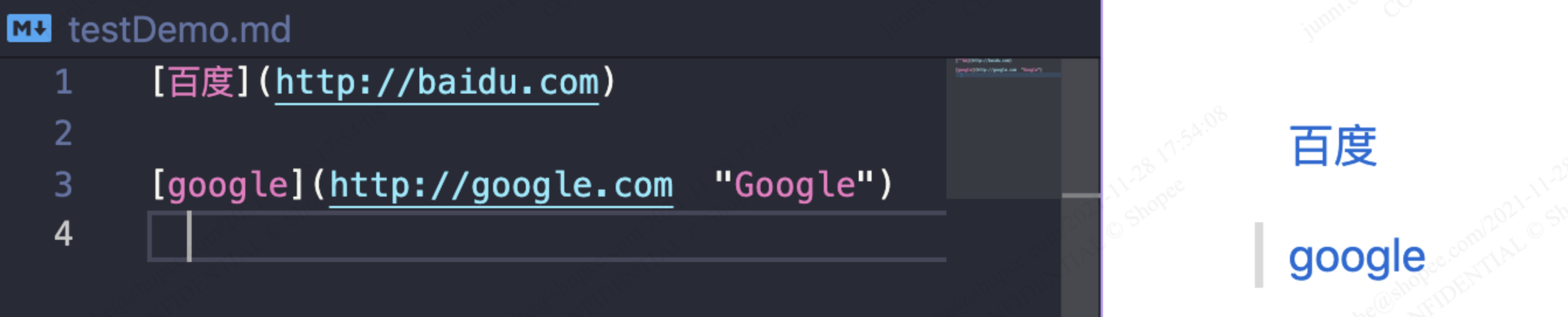Image resolution: width=1568 pixels, height=317 pixels.
Task: Click on empty line 2 in editor
Action: (547, 133)
